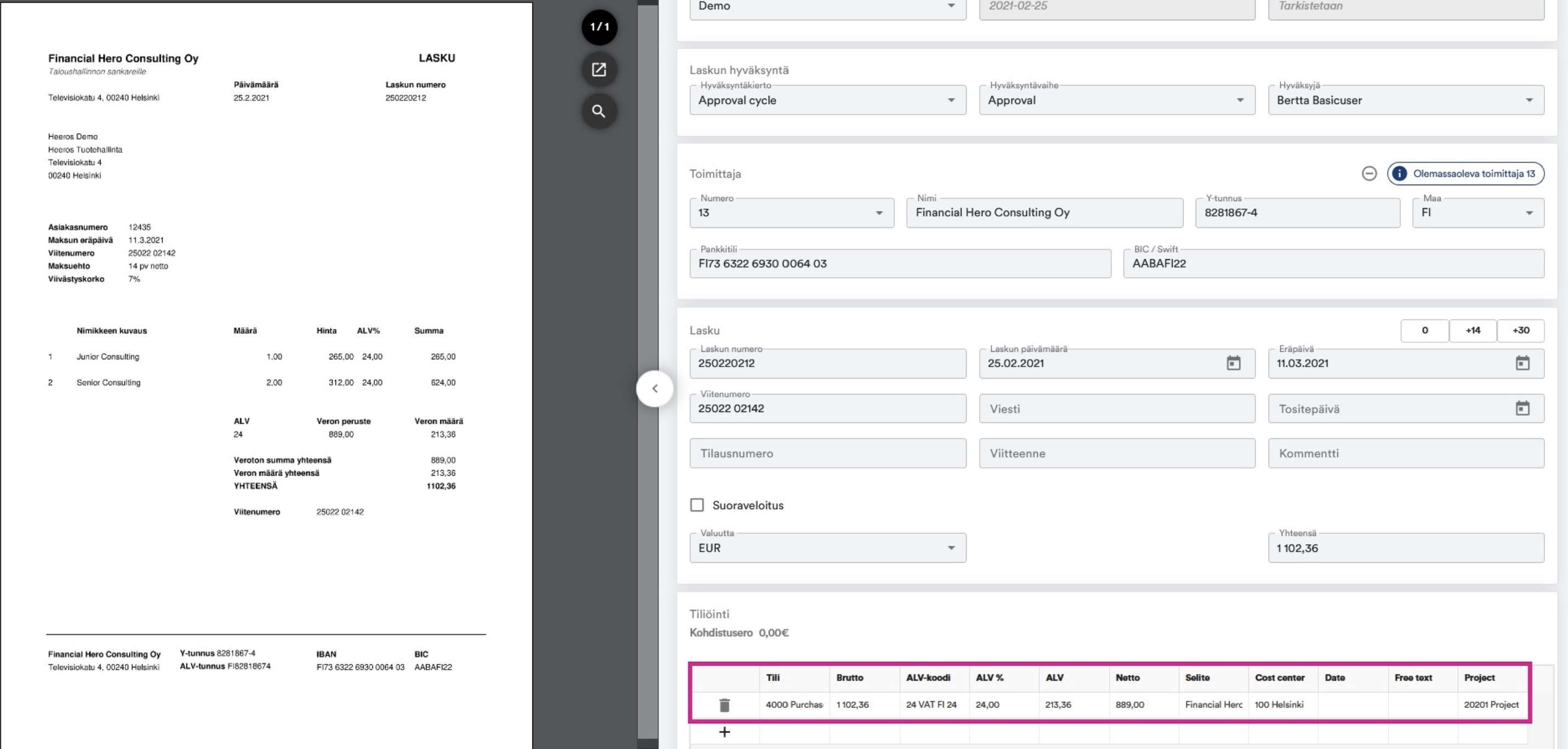Click the Project column header
The height and width of the screenshot is (749, 1568).
[1492, 678]
